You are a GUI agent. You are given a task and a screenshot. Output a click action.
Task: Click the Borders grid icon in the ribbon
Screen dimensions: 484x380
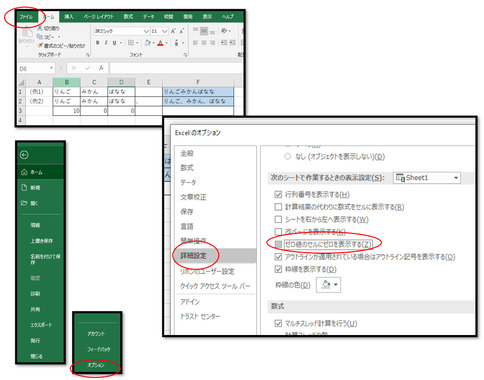pos(131,43)
